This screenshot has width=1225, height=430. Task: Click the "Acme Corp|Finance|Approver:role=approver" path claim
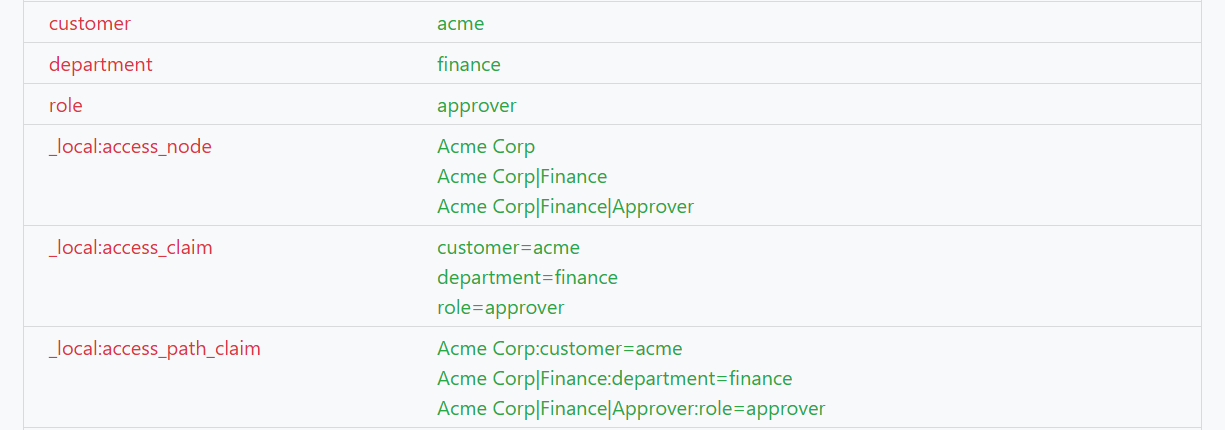coord(631,409)
